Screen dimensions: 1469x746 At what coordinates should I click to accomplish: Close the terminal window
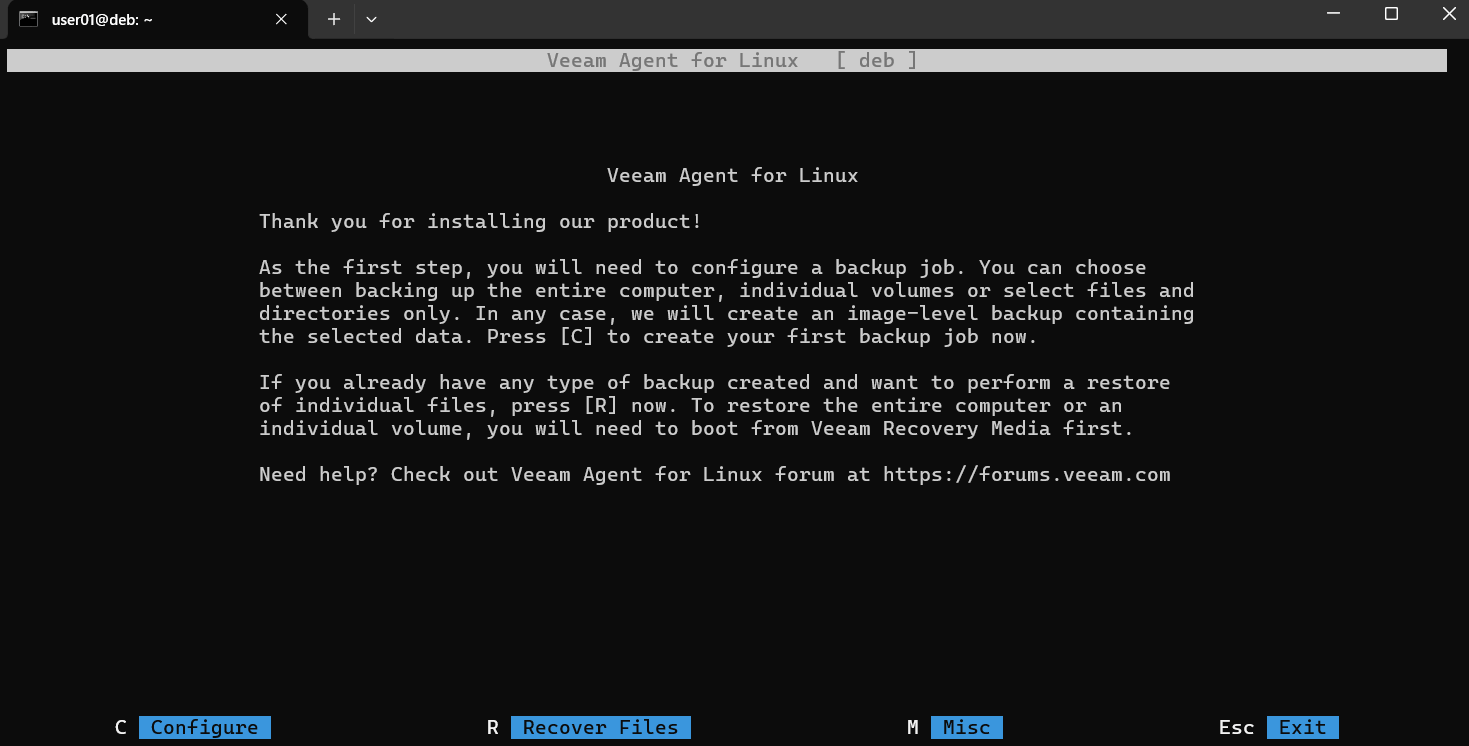[x=1448, y=14]
